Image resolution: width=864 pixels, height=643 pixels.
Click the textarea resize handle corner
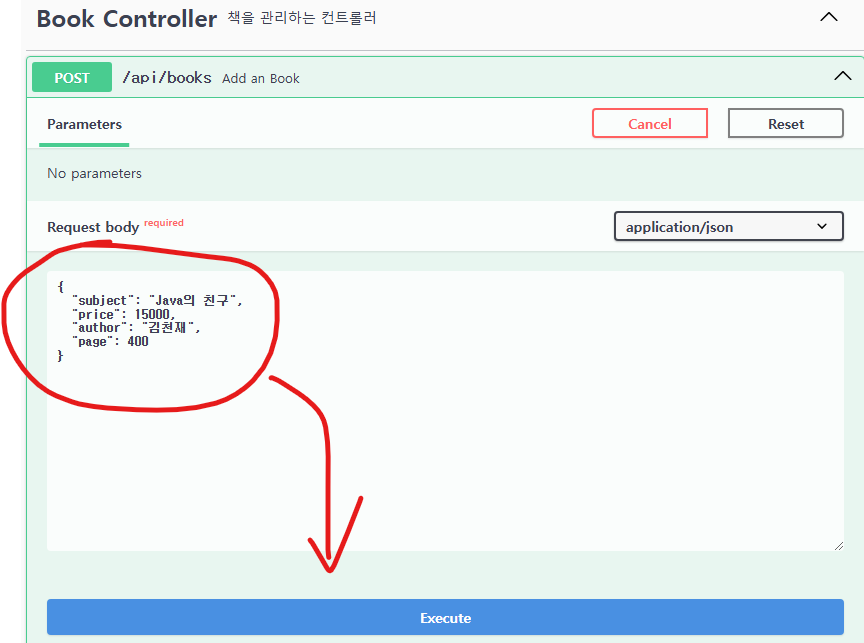pyautogui.click(x=839, y=545)
